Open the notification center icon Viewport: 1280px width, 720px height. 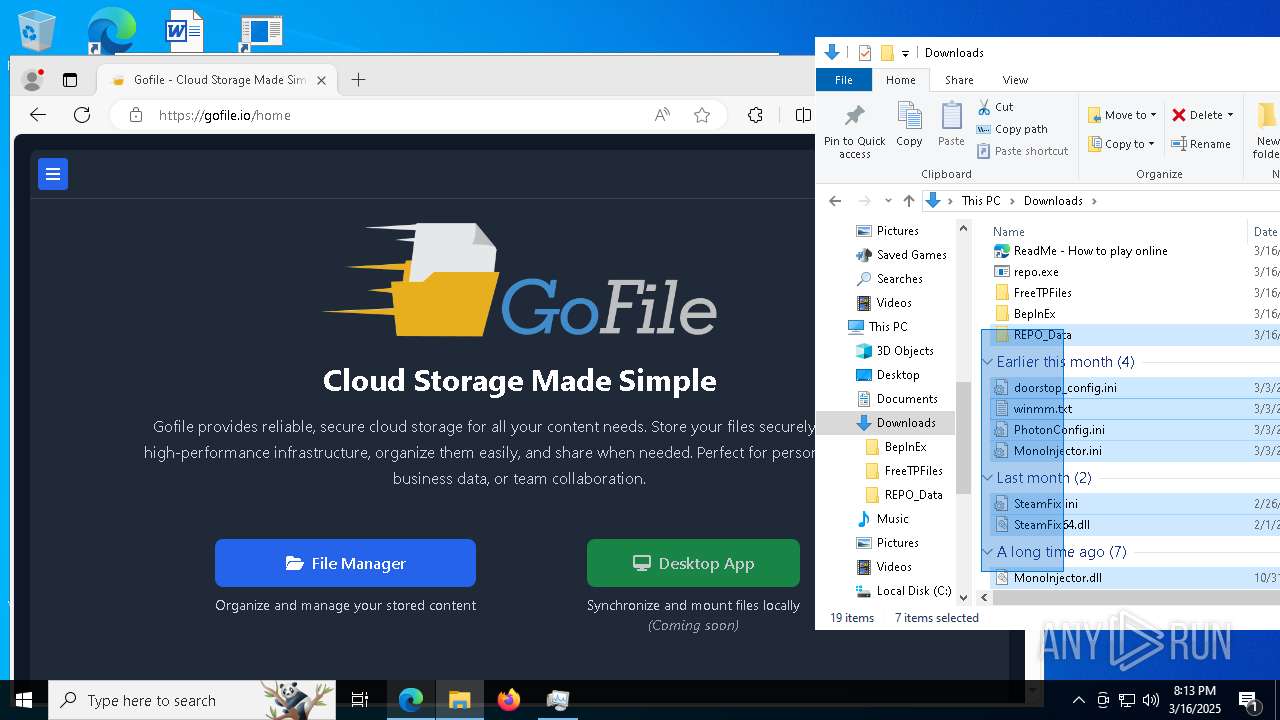point(1249,700)
